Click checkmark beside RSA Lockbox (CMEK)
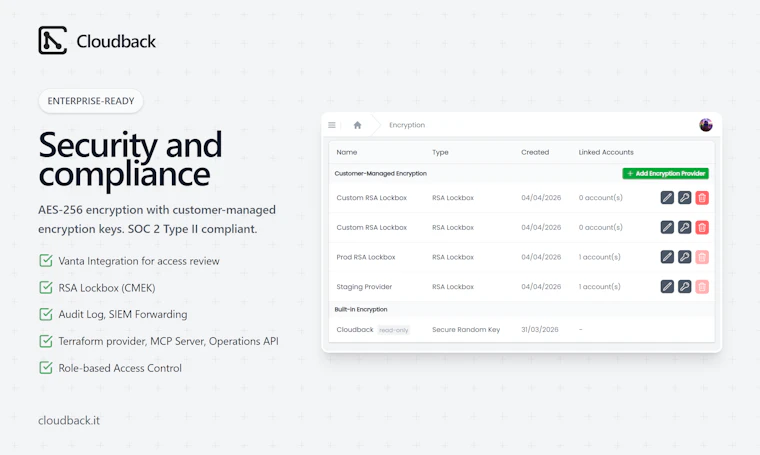The width and height of the screenshot is (760, 455). pyautogui.click(x=46, y=287)
